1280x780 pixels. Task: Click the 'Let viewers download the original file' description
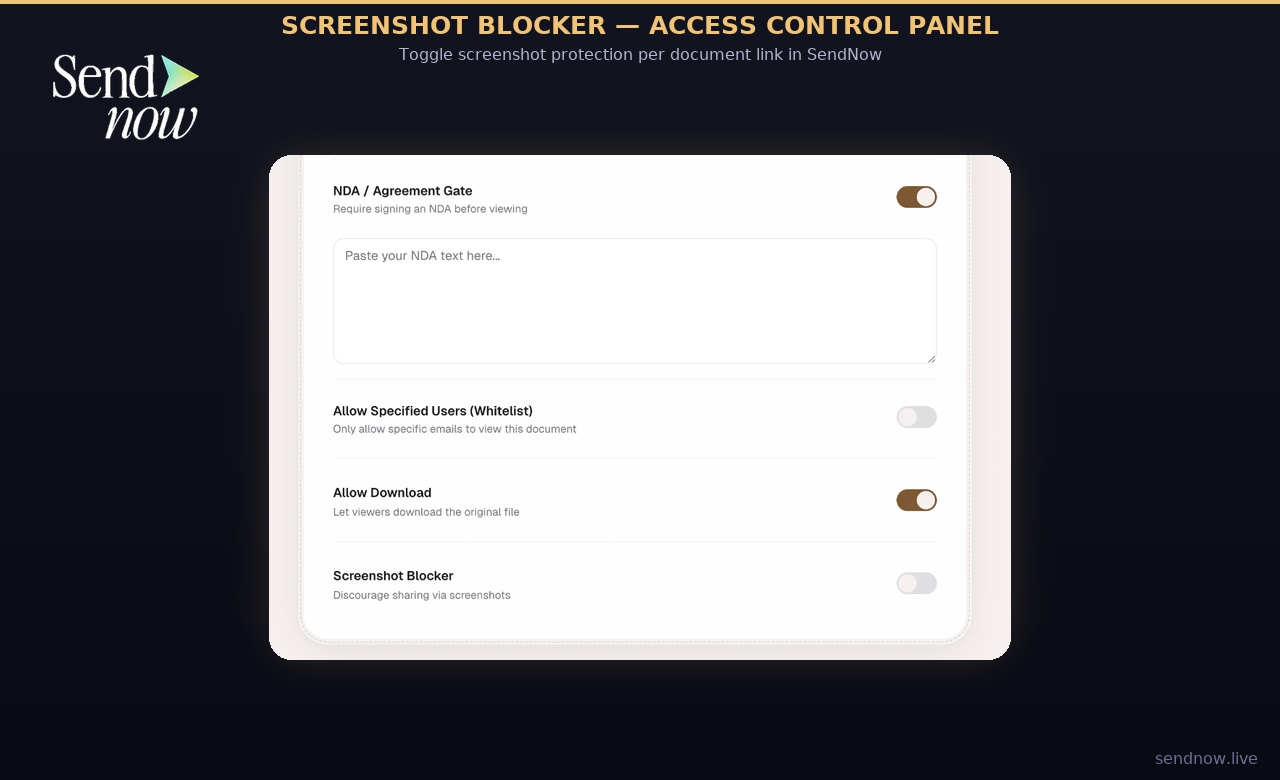pos(426,512)
